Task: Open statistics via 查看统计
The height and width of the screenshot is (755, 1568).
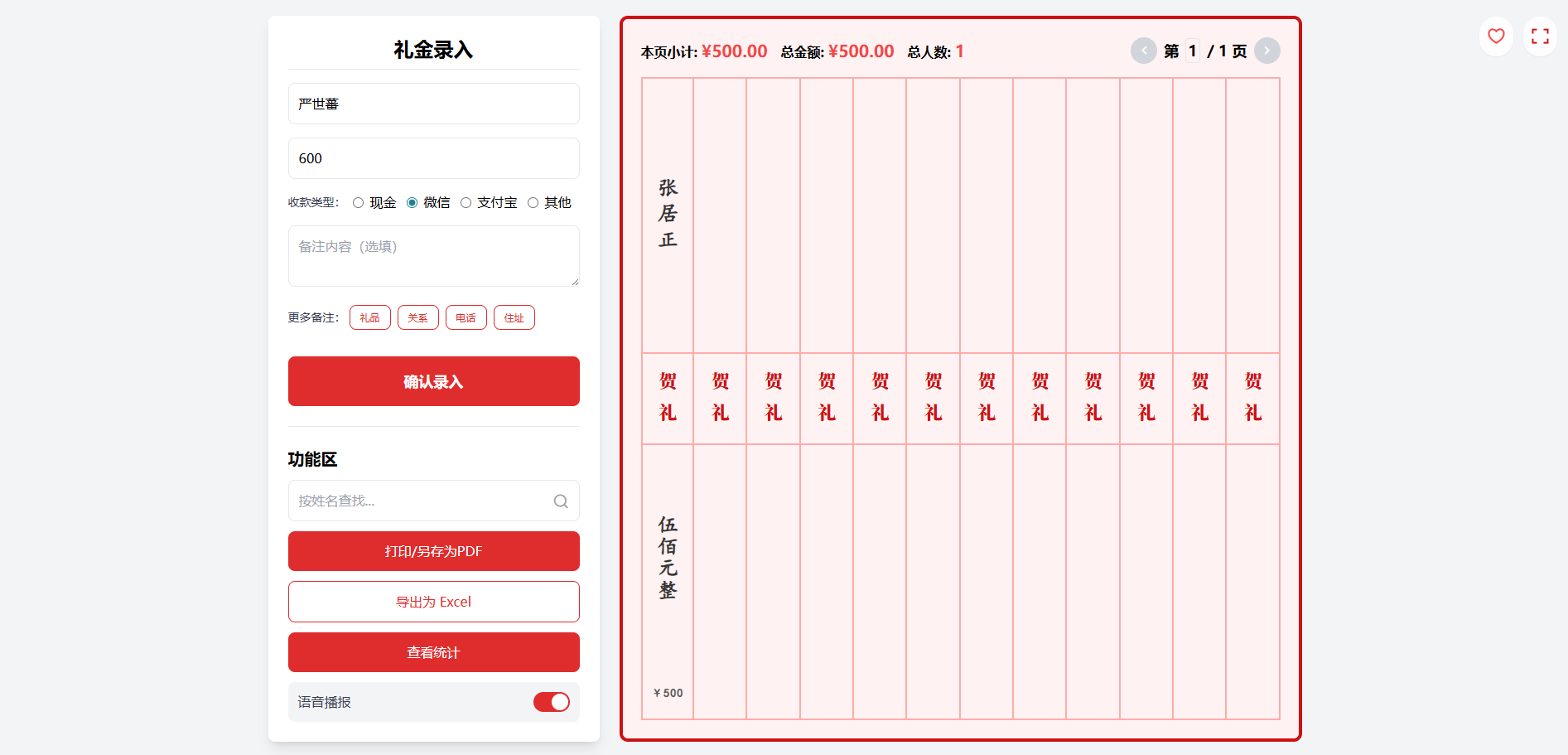Action: (x=433, y=652)
